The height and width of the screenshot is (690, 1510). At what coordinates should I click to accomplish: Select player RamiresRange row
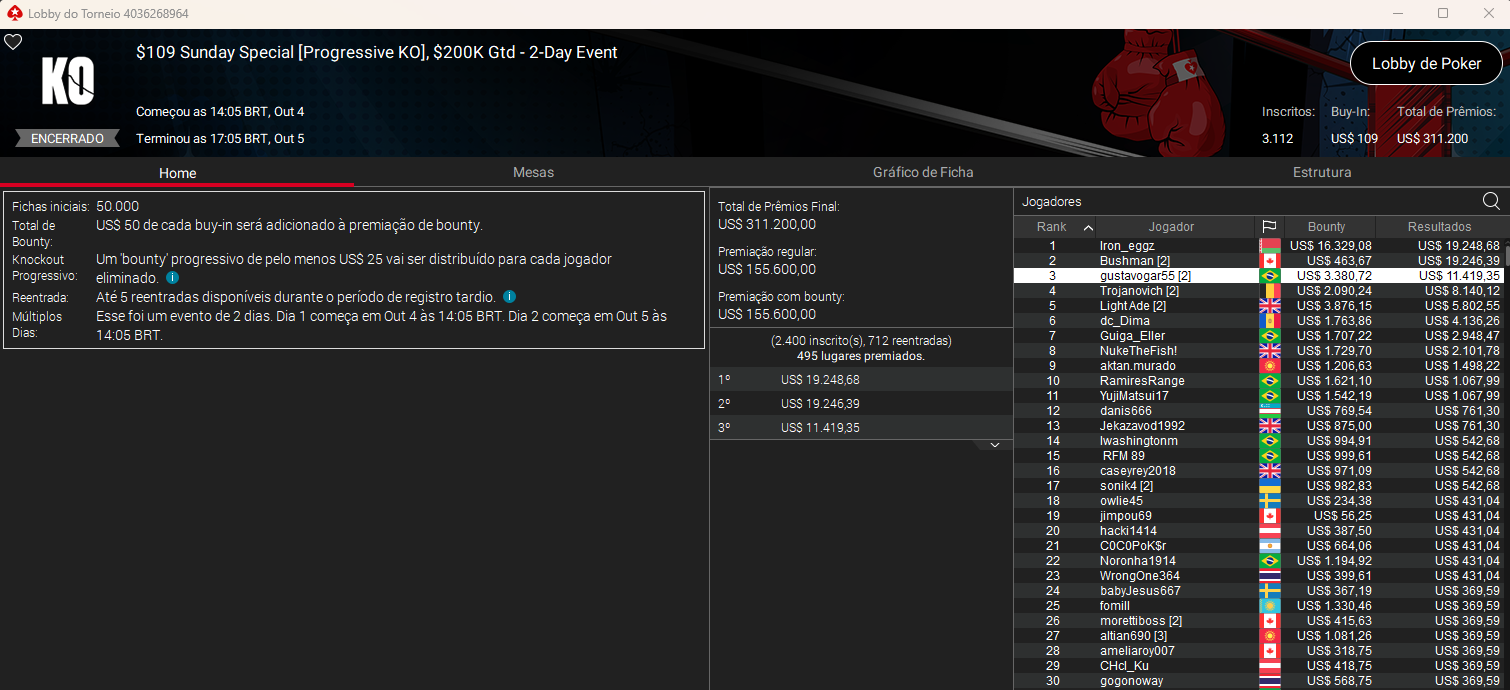pyautogui.click(x=1258, y=381)
